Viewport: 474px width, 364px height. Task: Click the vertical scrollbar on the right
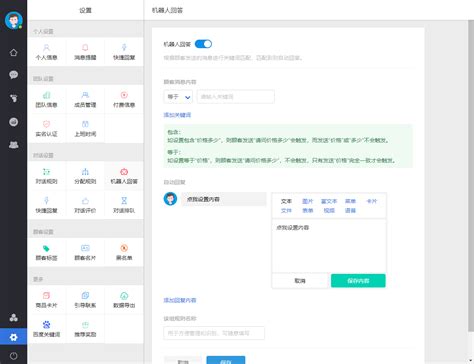[x=471, y=177]
